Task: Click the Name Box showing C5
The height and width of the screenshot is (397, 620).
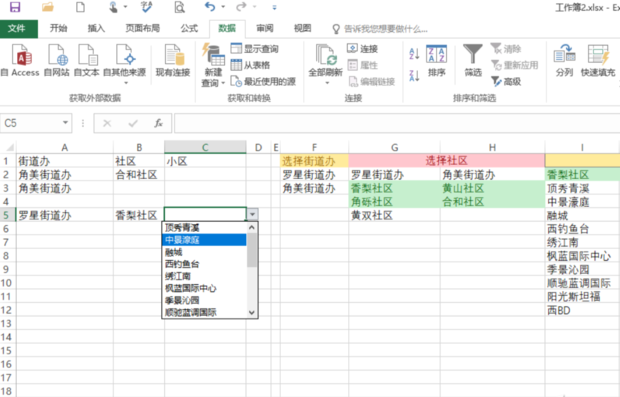Action: [x=32, y=123]
